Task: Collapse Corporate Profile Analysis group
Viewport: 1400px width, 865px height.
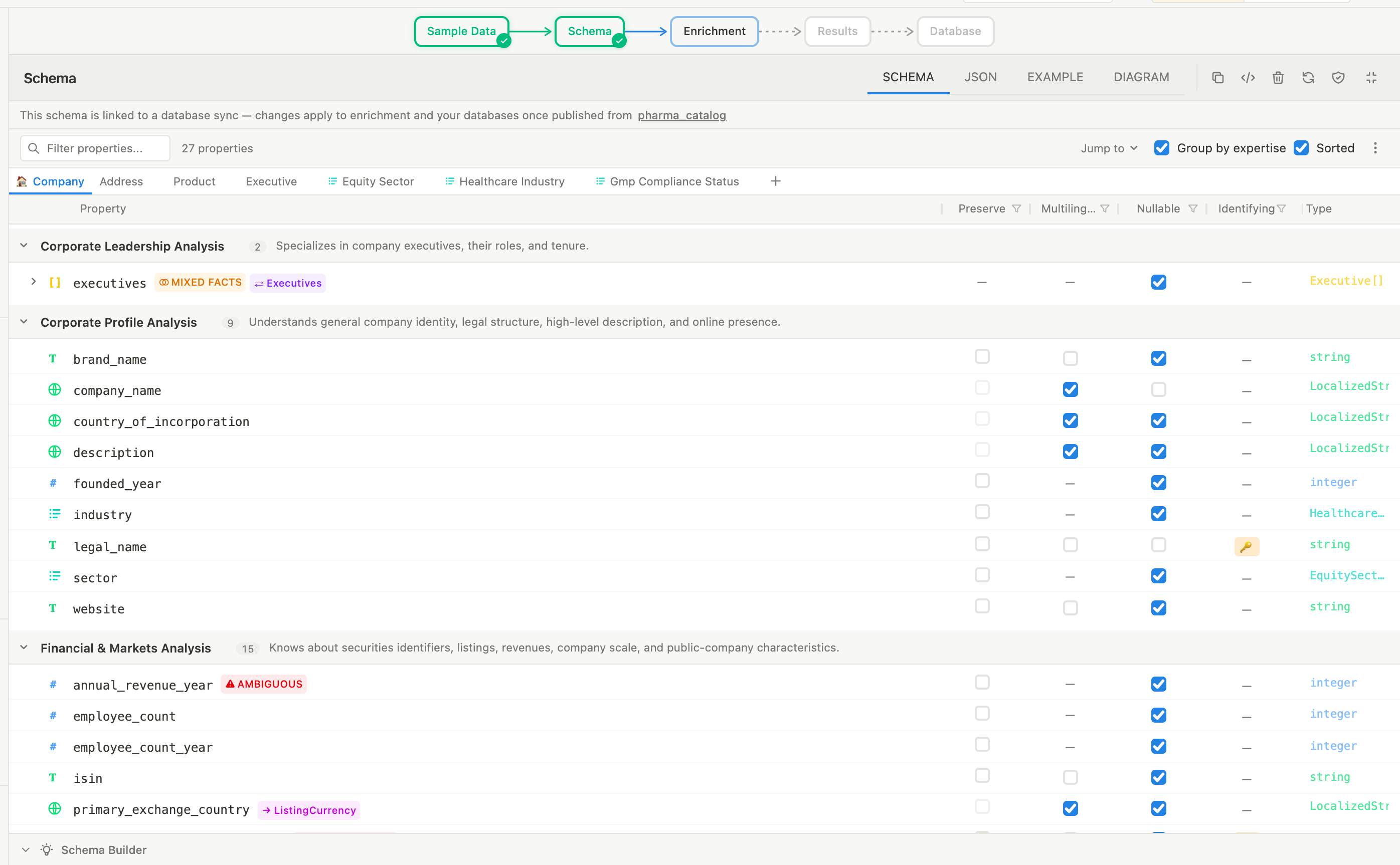Action: click(x=24, y=322)
